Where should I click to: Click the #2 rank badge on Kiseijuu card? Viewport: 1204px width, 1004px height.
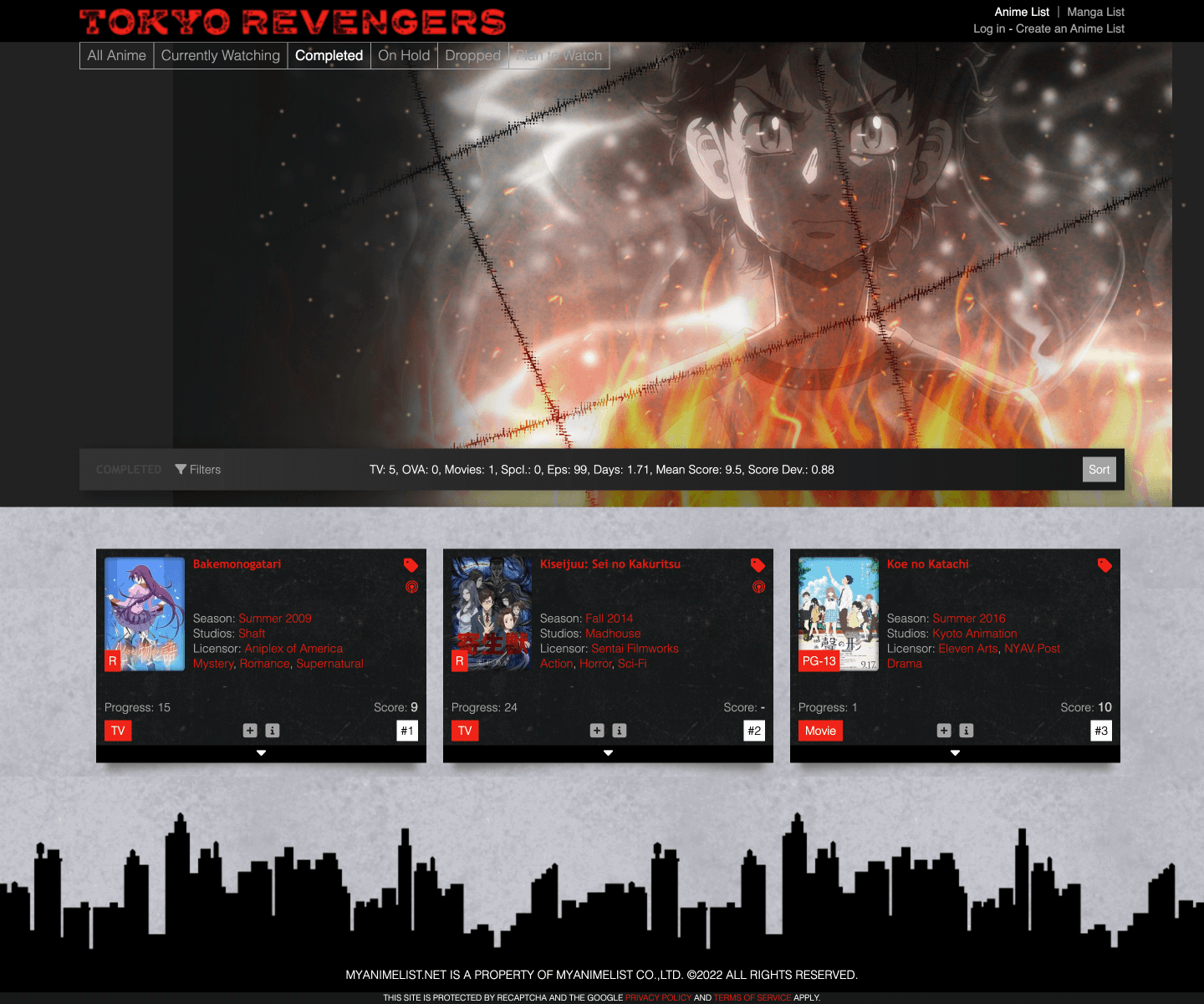coord(754,731)
